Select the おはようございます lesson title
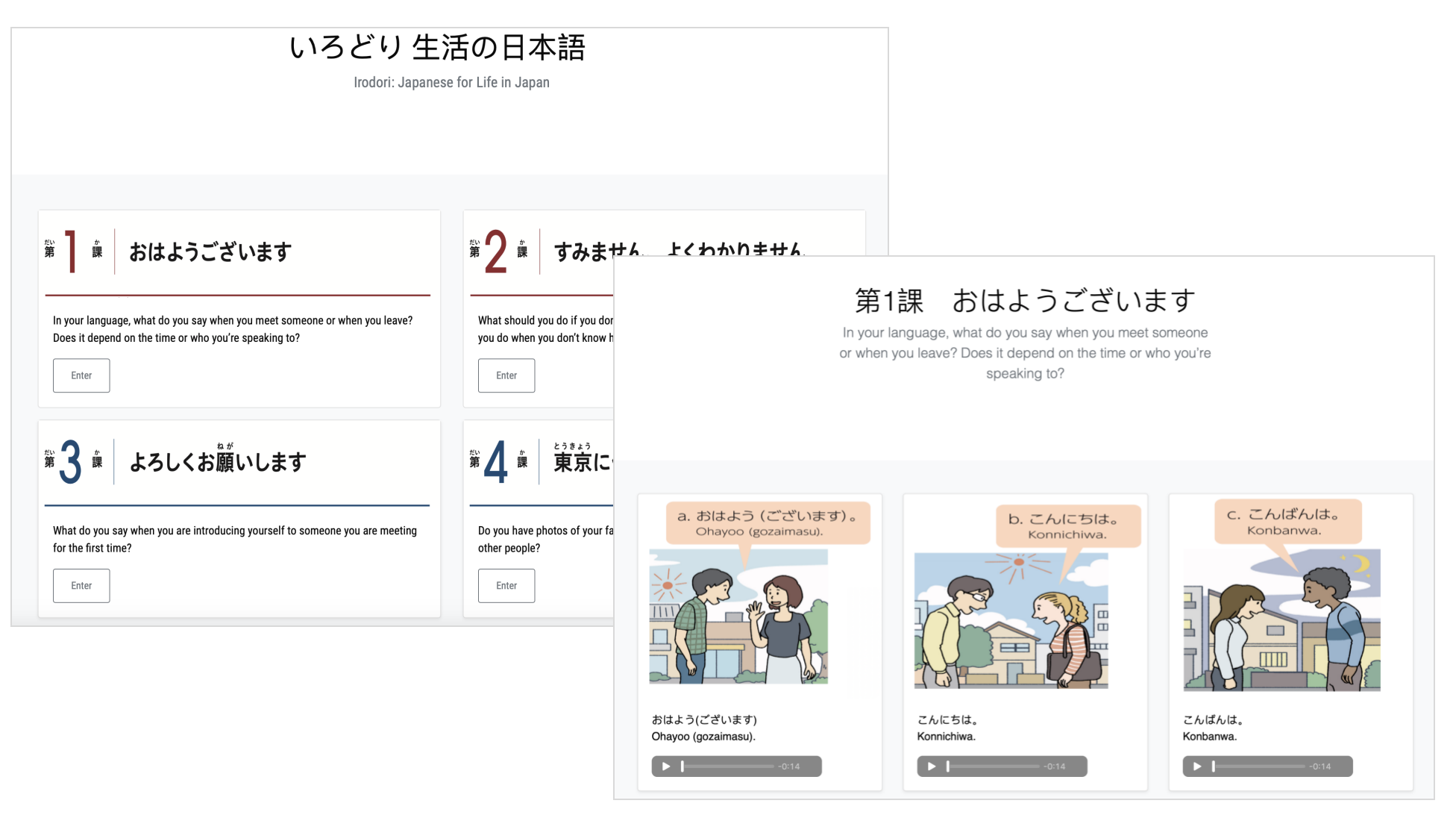This screenshot has width=1456, height=818. tap(210, 252)
